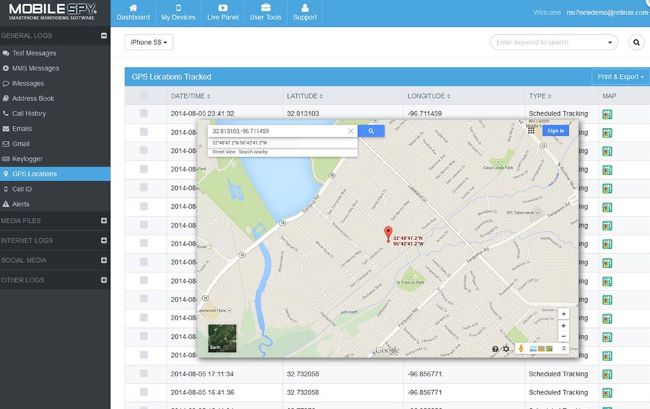
Task: Click the Mobile Spy logo
Action: [52, 12]
